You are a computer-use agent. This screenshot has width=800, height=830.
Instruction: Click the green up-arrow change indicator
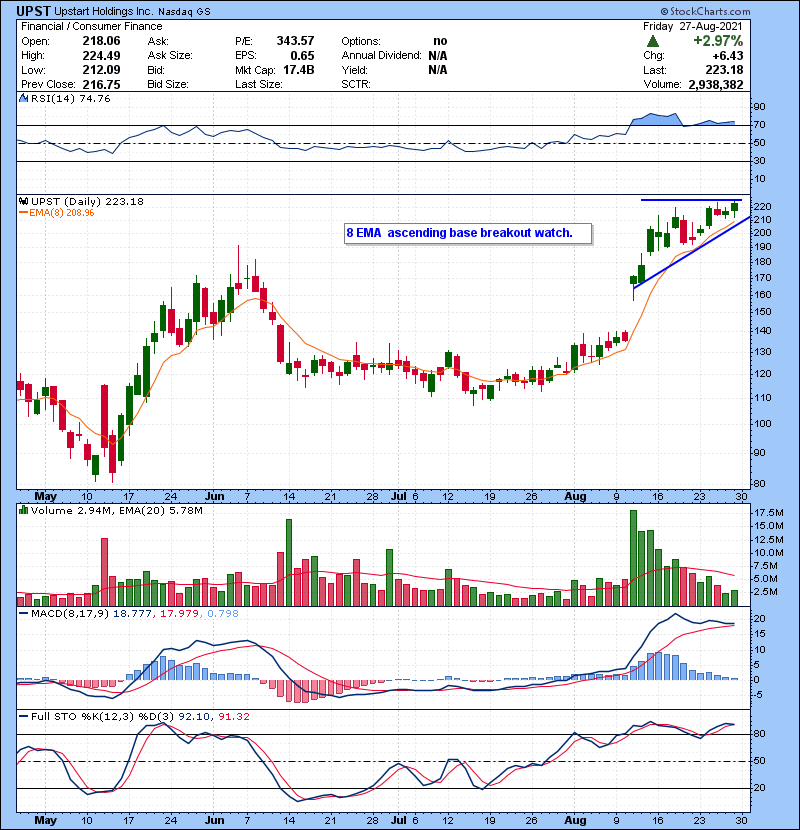(x=653, y=41)
